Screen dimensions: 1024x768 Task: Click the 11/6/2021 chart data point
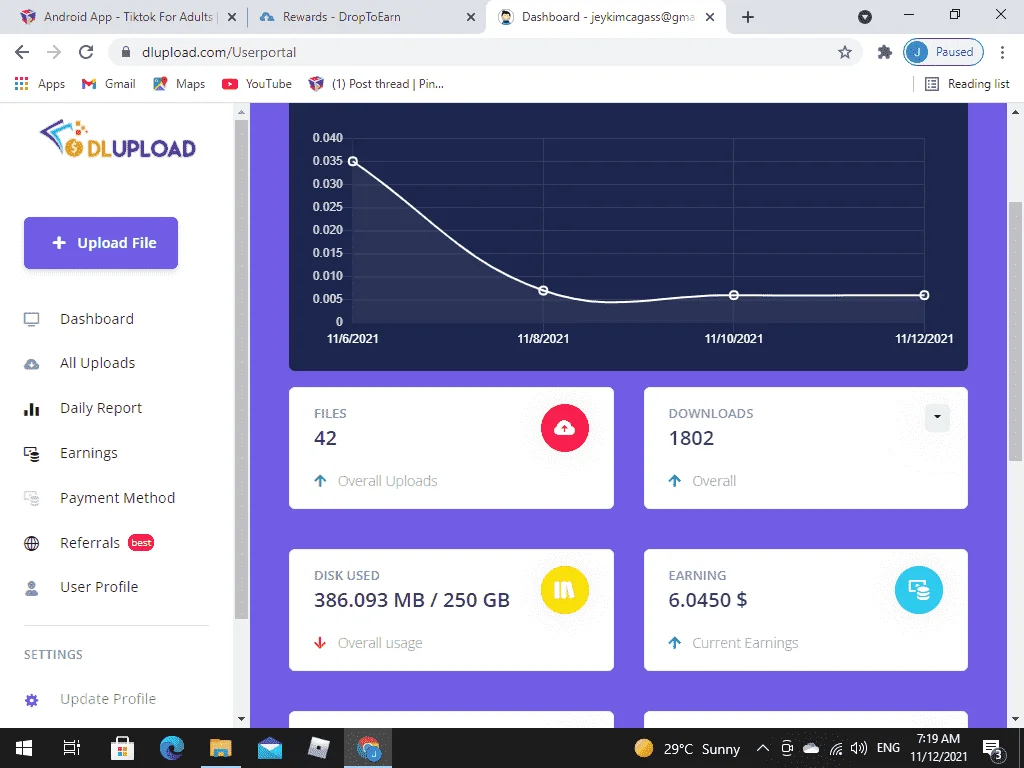353,161
